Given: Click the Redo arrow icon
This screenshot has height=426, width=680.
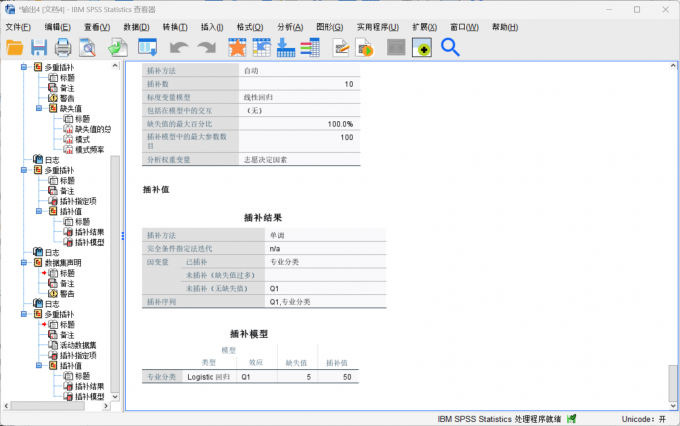Looking at the screenshot, I should click(206, 47).
